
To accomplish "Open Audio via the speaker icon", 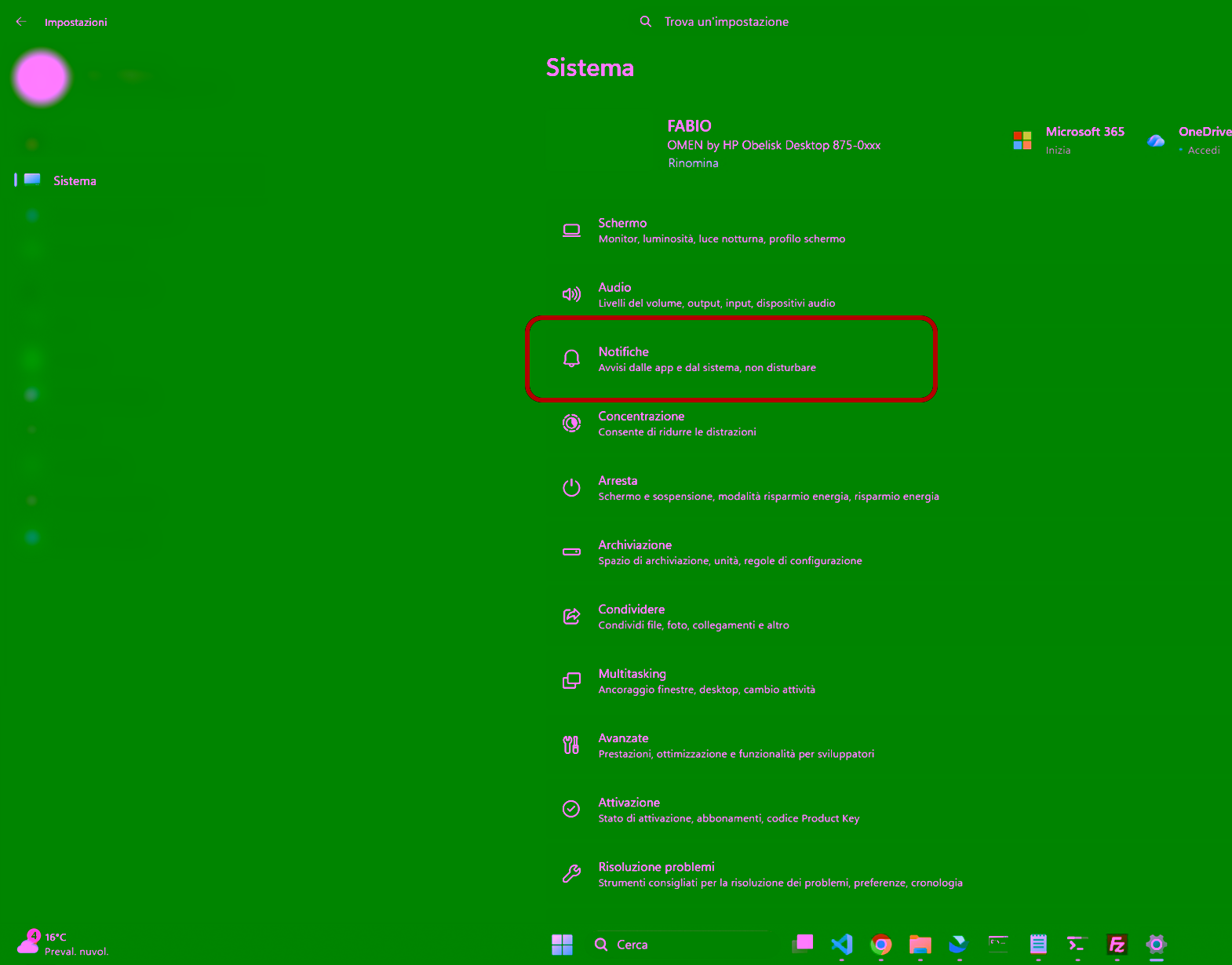I will tap(571, 294).
